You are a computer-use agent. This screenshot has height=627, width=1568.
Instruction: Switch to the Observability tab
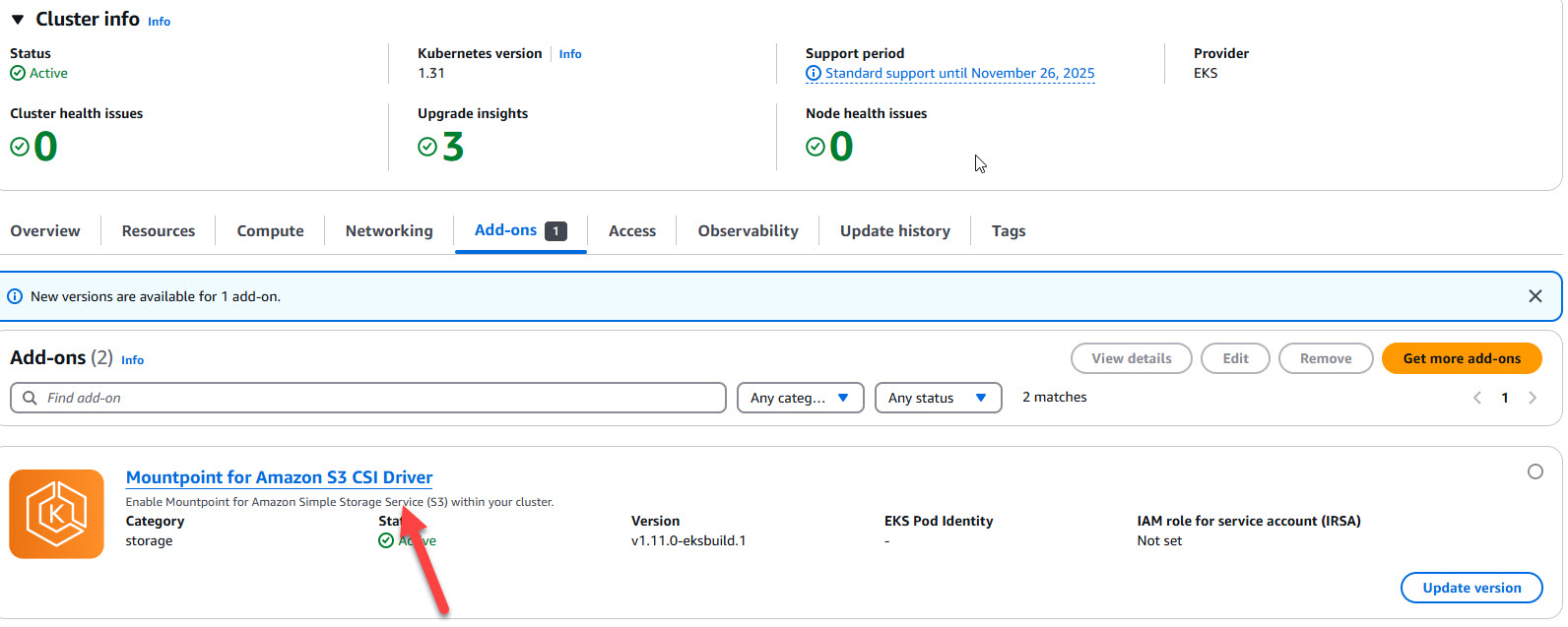tap(749, 230)
